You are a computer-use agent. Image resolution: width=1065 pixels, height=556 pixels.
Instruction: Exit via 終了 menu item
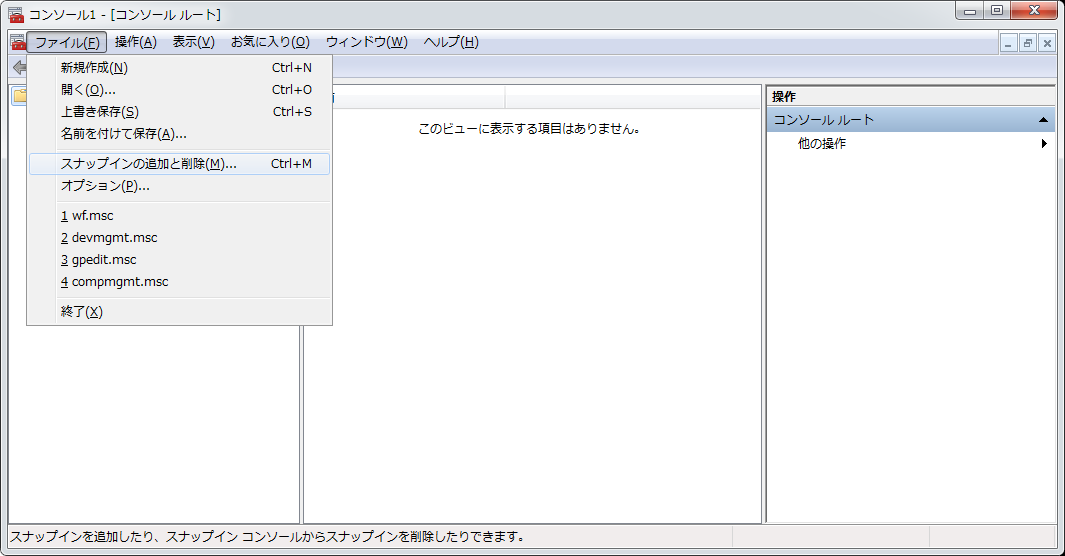81,312
